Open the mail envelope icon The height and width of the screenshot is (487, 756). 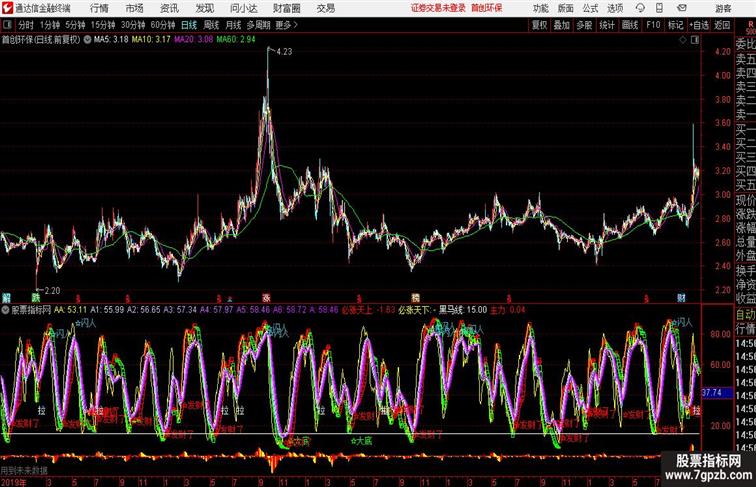pos(682,8)
